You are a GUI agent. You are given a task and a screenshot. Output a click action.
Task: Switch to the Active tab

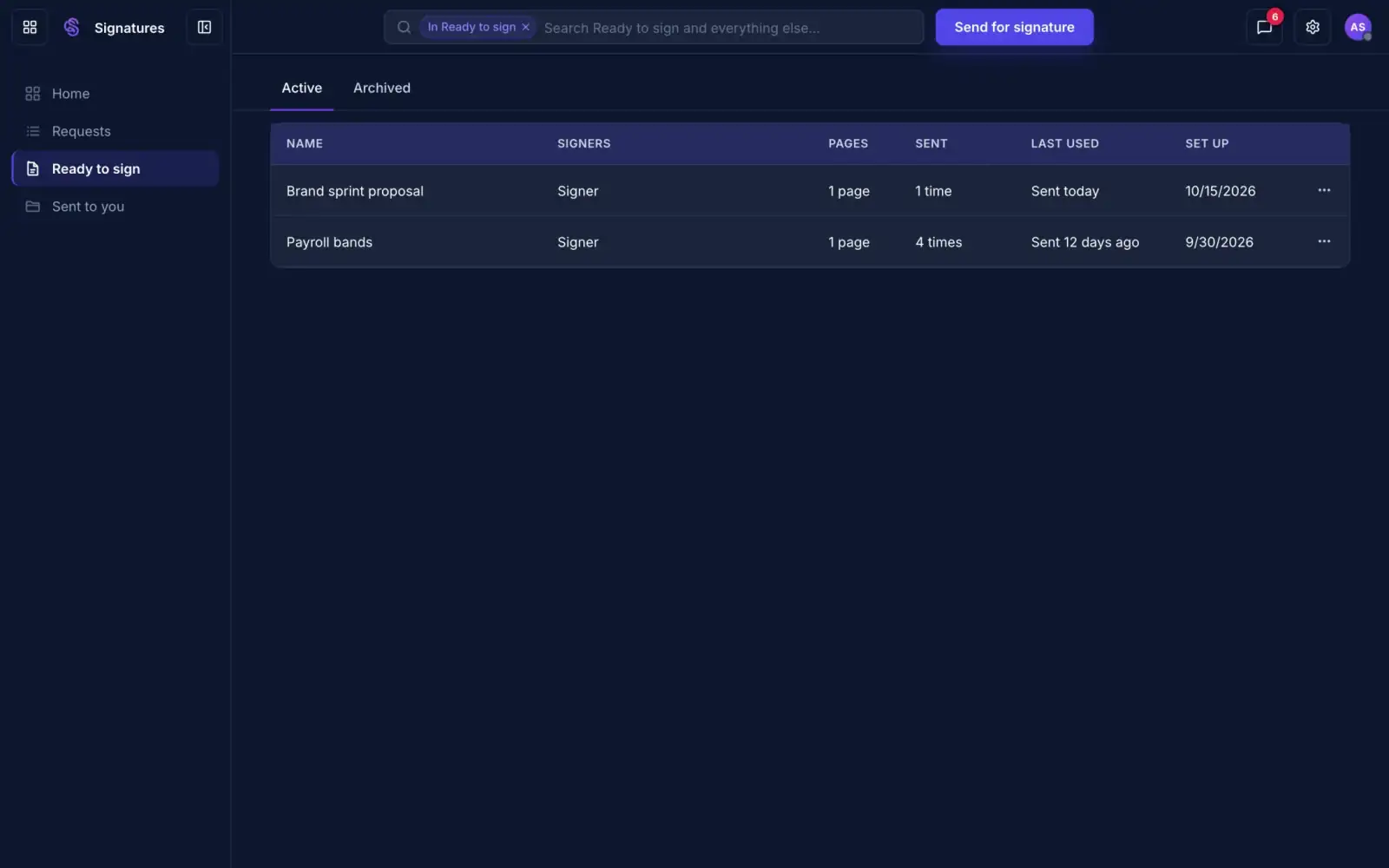[301, 88]
